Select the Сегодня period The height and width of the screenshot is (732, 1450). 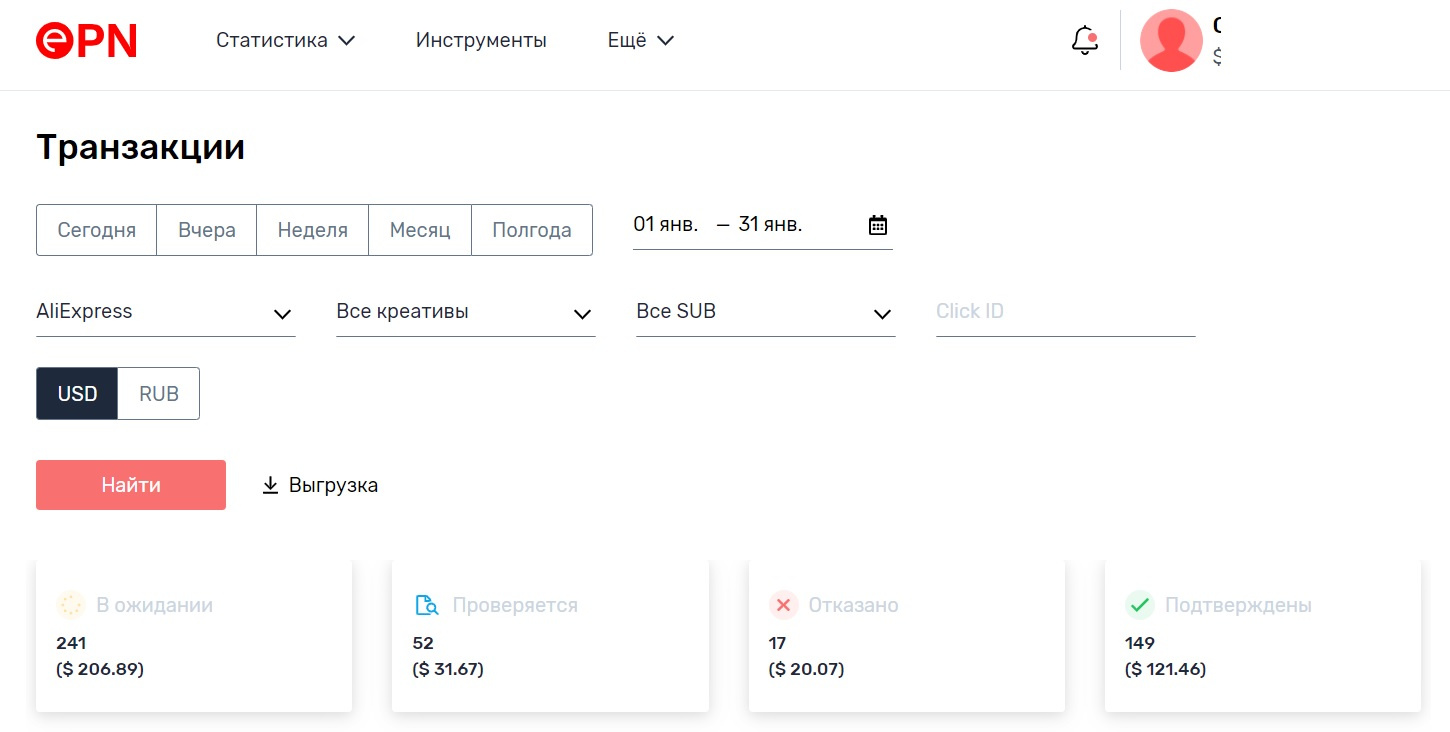pos(96,230)
